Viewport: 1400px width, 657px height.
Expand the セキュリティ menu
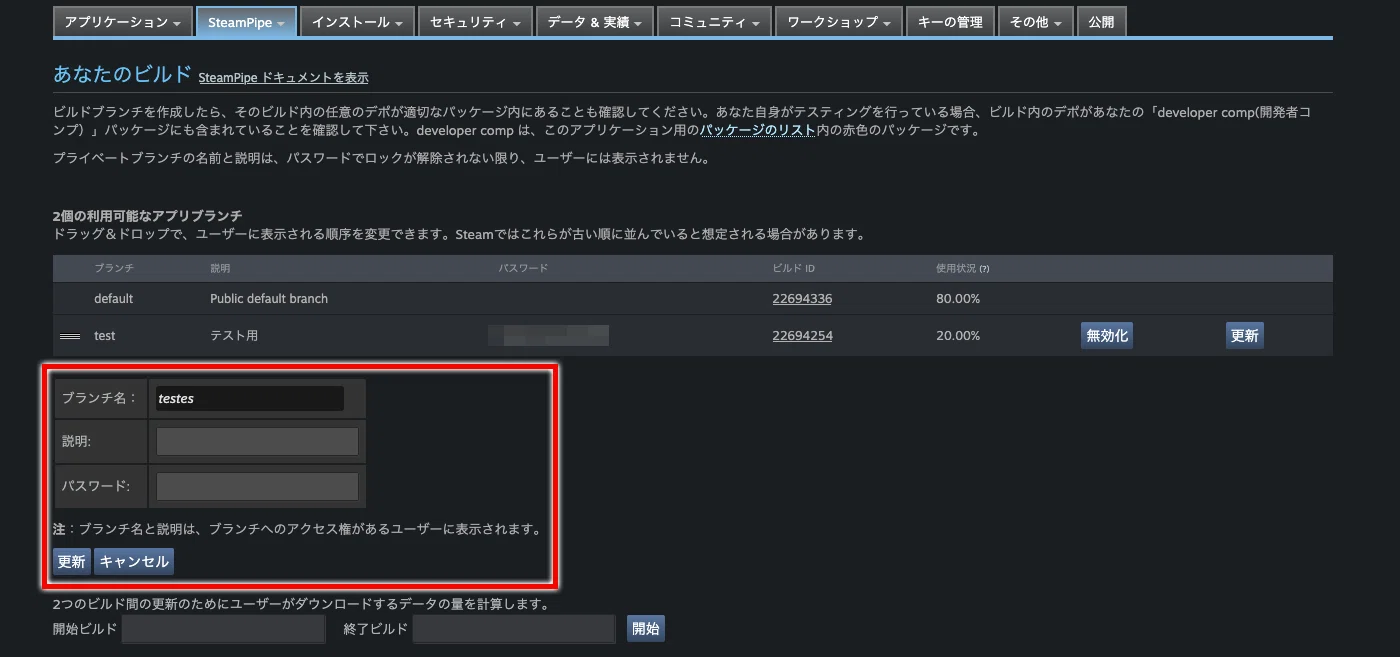coord(474,22)
